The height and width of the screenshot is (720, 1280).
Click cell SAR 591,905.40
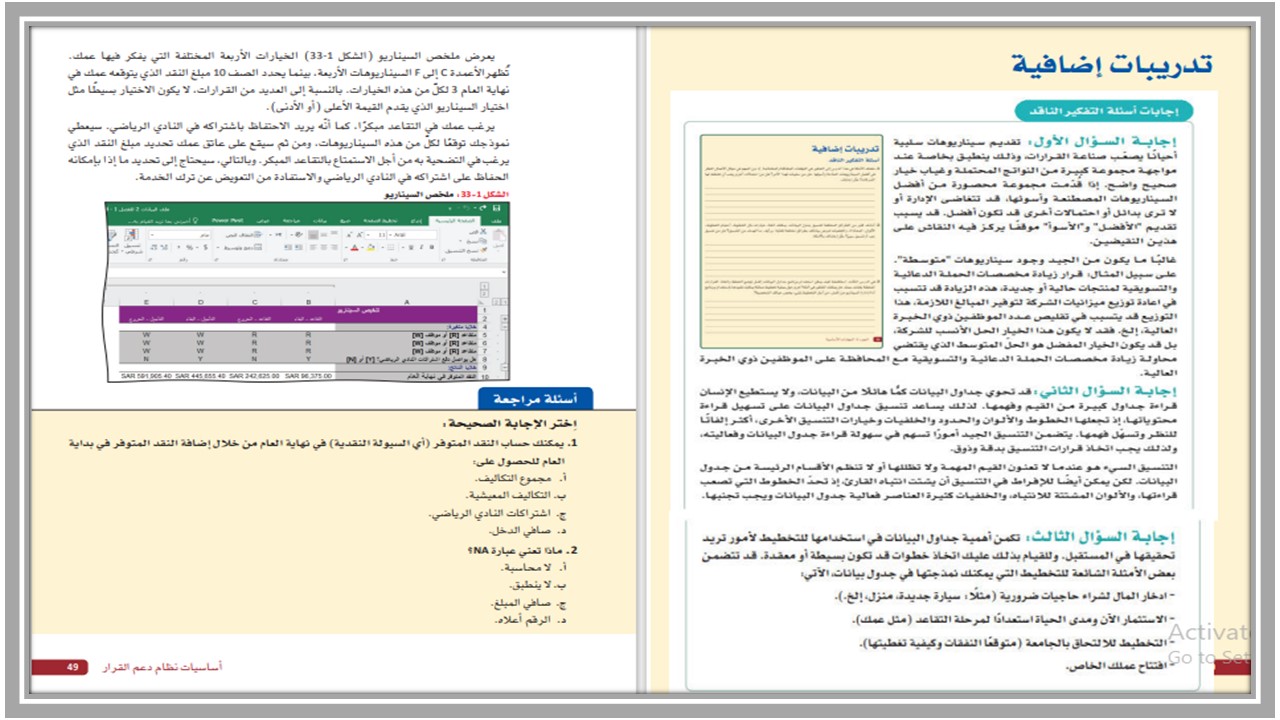click(146, 376)
